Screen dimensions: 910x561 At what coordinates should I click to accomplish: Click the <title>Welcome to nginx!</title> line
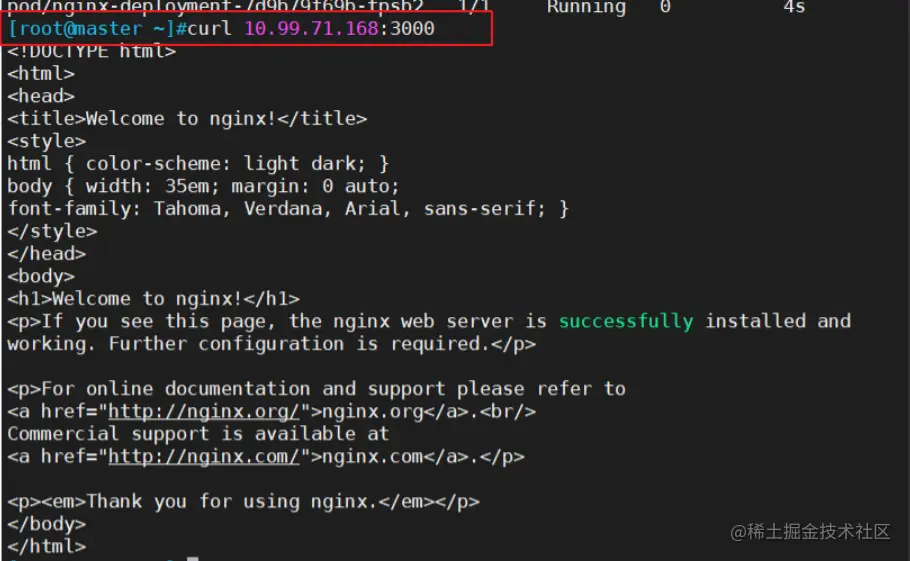pos(187,119)
